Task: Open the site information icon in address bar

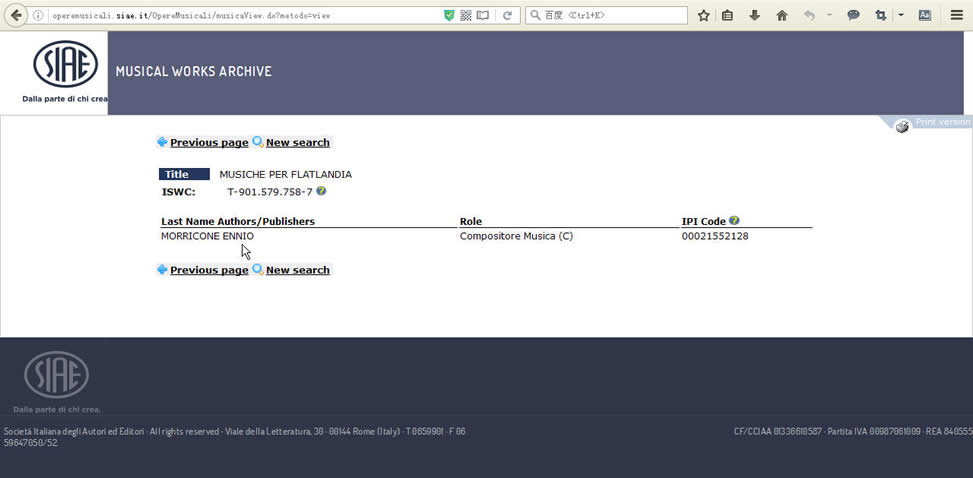Action: point(38,16)
